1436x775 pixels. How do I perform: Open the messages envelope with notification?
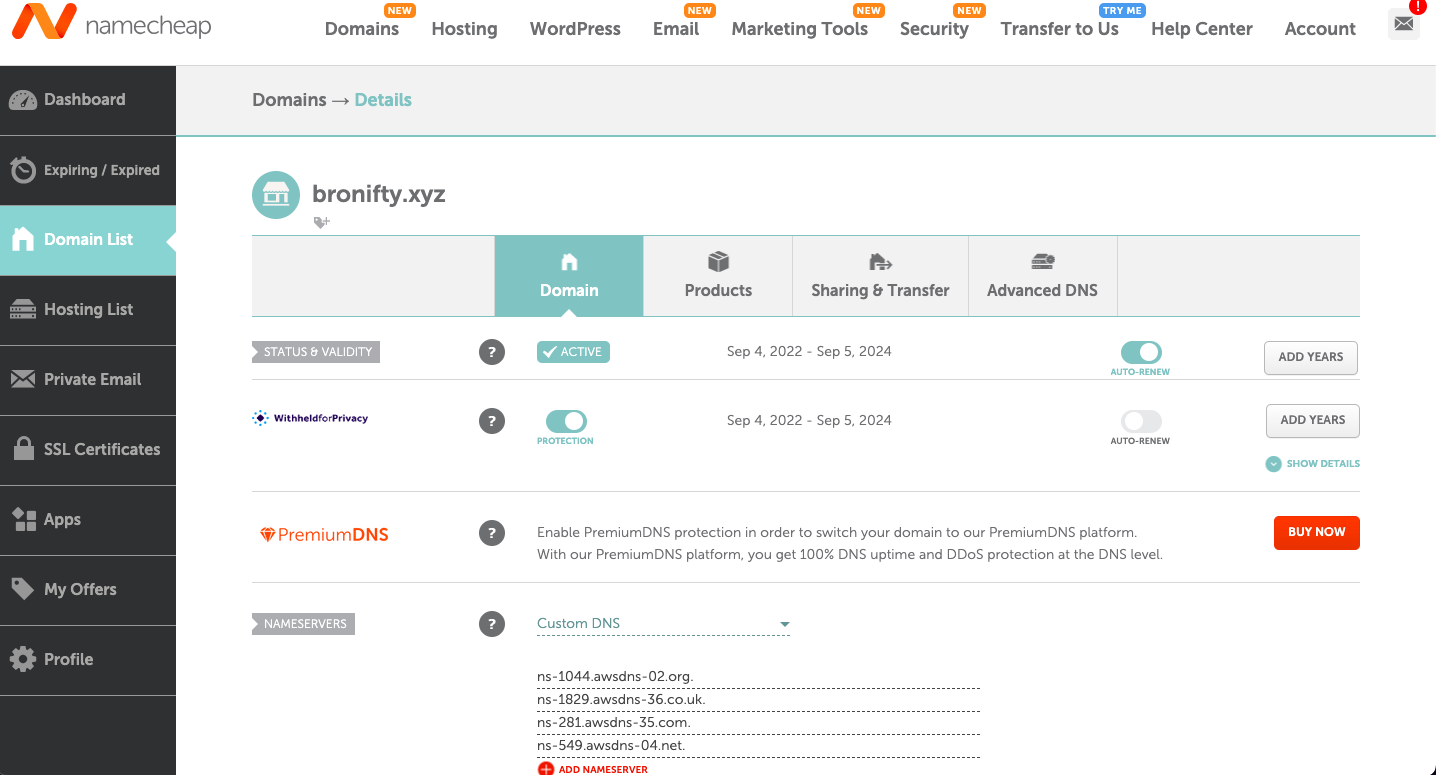[x=1403, y=23]
